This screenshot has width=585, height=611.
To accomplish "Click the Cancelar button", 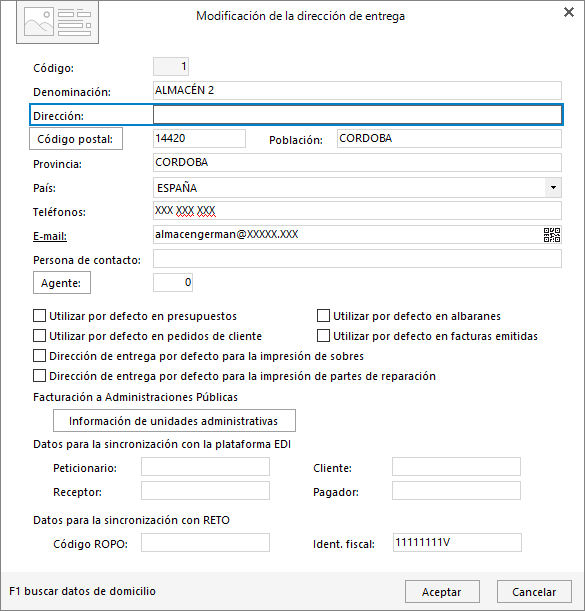I will [534, 592].
